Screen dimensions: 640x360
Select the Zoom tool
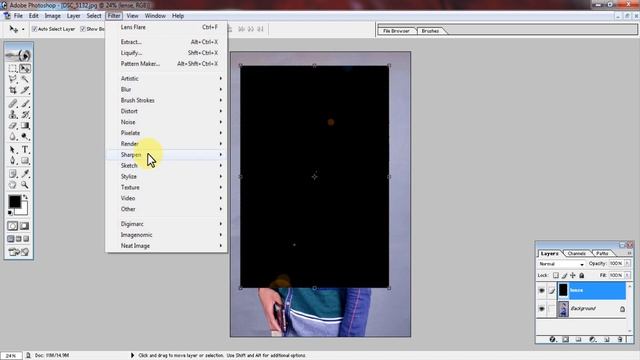point(25,185)
